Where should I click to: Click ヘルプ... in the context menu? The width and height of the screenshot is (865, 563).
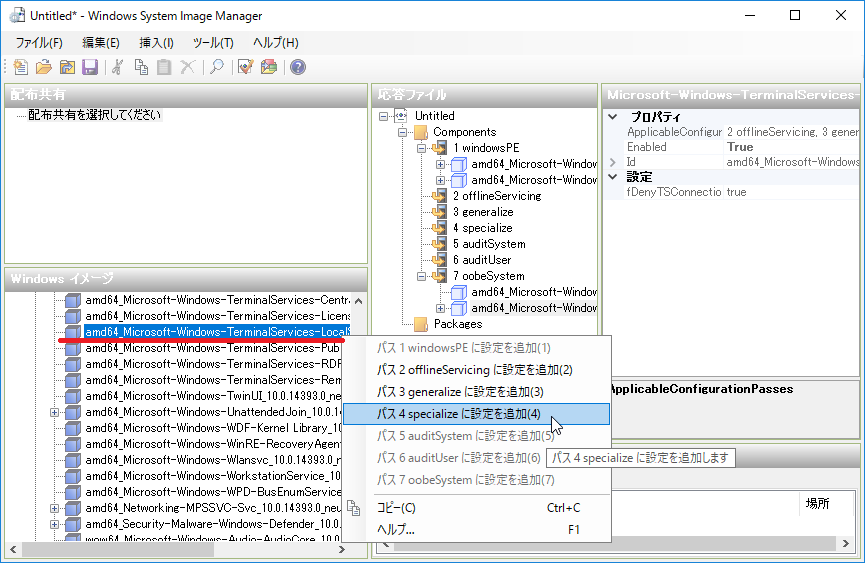[x=396, y=529]
